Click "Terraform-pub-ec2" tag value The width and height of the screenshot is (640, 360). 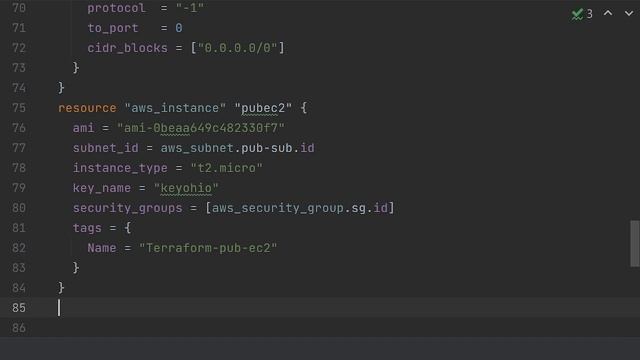click(x=208, y=248)
